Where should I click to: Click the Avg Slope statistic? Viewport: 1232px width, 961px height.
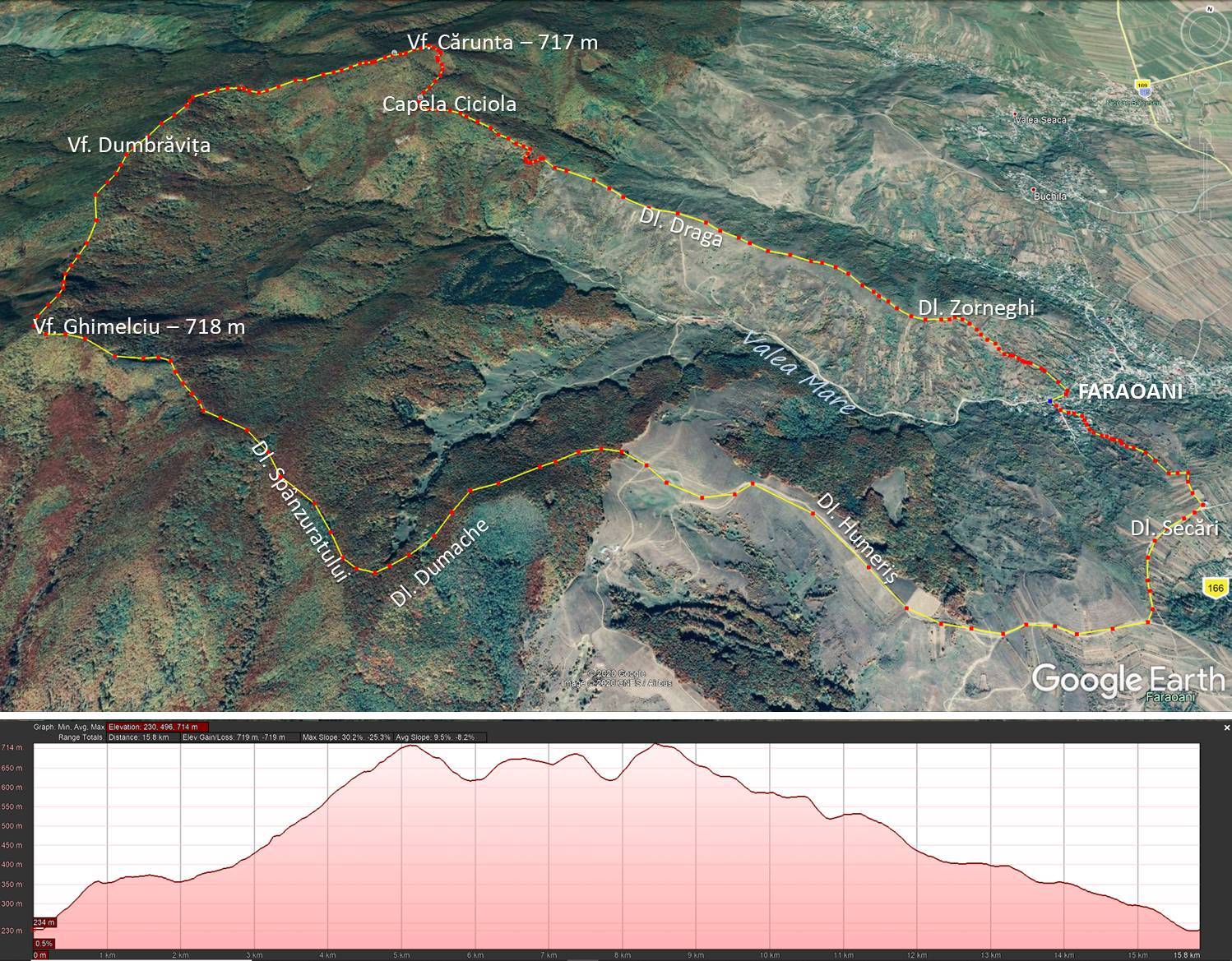coord(435,737)
